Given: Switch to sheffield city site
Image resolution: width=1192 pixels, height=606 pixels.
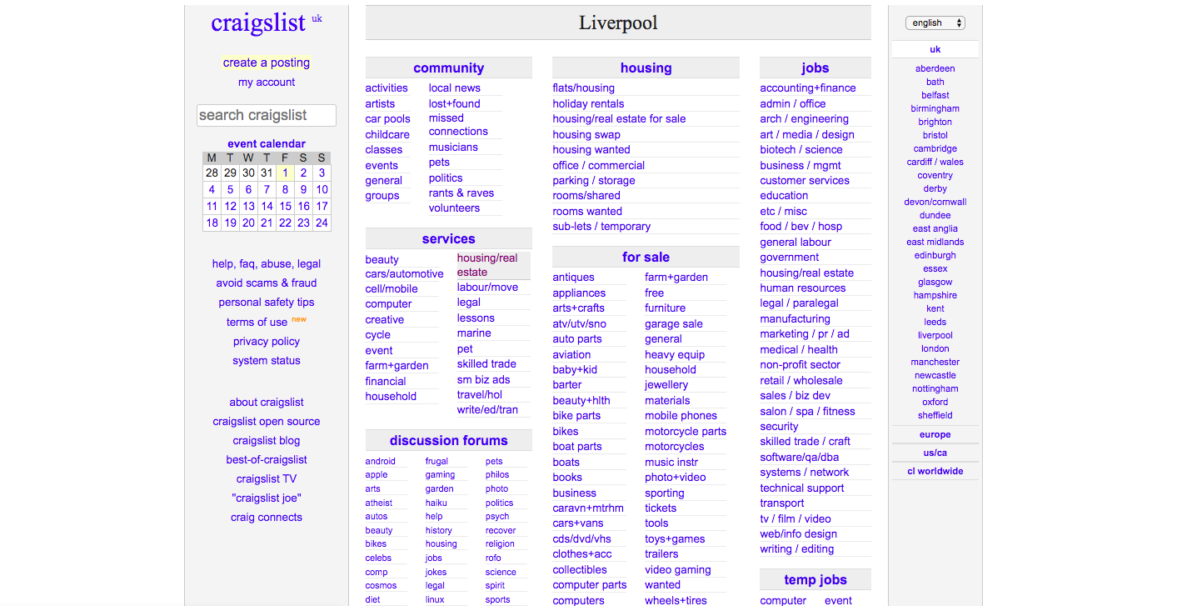Looking at the screenshot, I should tap(935, 415).
